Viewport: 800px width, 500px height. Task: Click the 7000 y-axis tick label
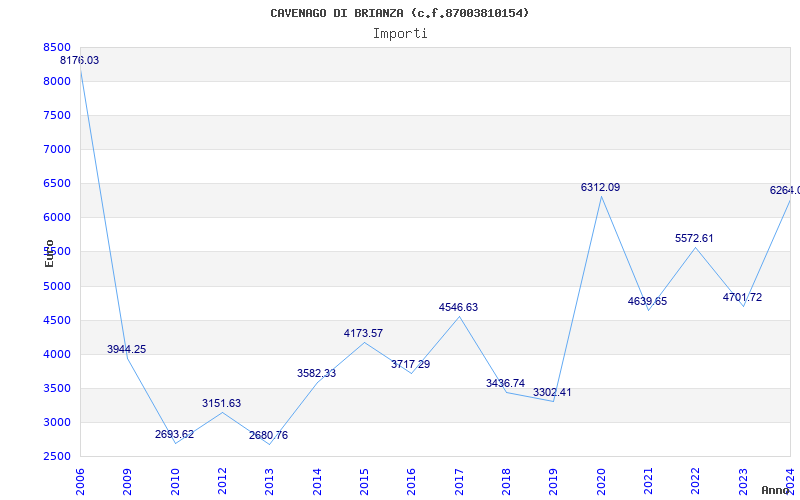pos(57,149)
